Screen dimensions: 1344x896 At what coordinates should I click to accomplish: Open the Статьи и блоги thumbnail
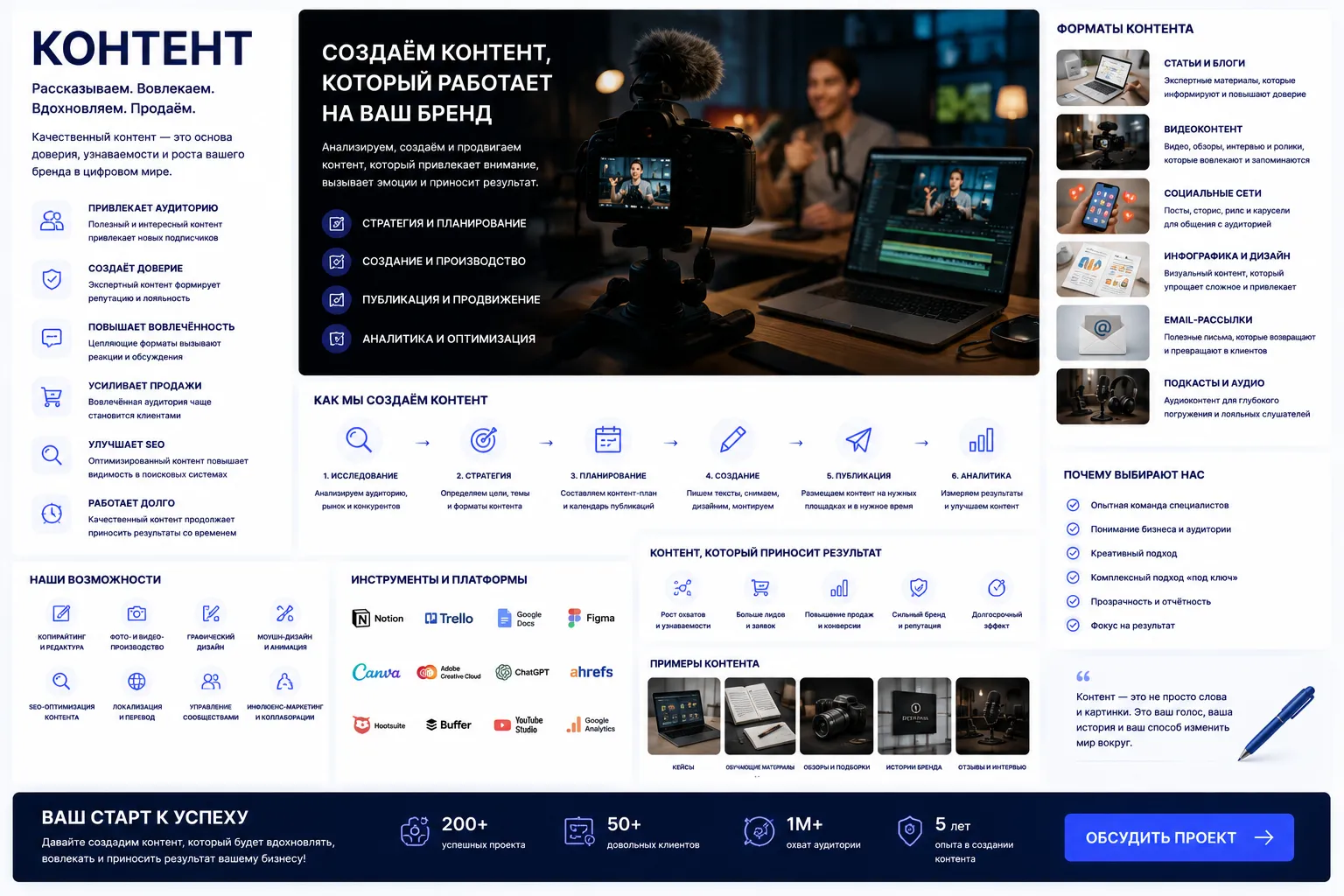point(1102,78)
